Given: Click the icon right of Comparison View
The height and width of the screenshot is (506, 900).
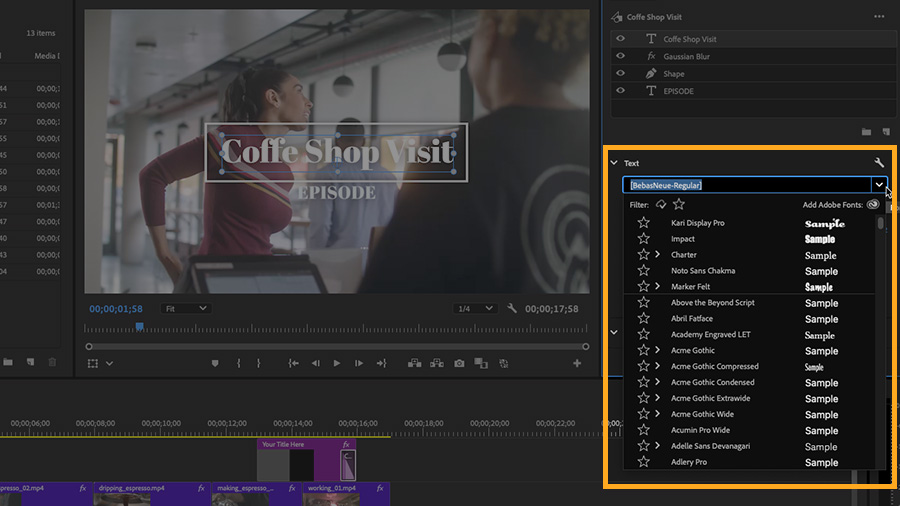Looking at the screenshot, I should point(503,363).
